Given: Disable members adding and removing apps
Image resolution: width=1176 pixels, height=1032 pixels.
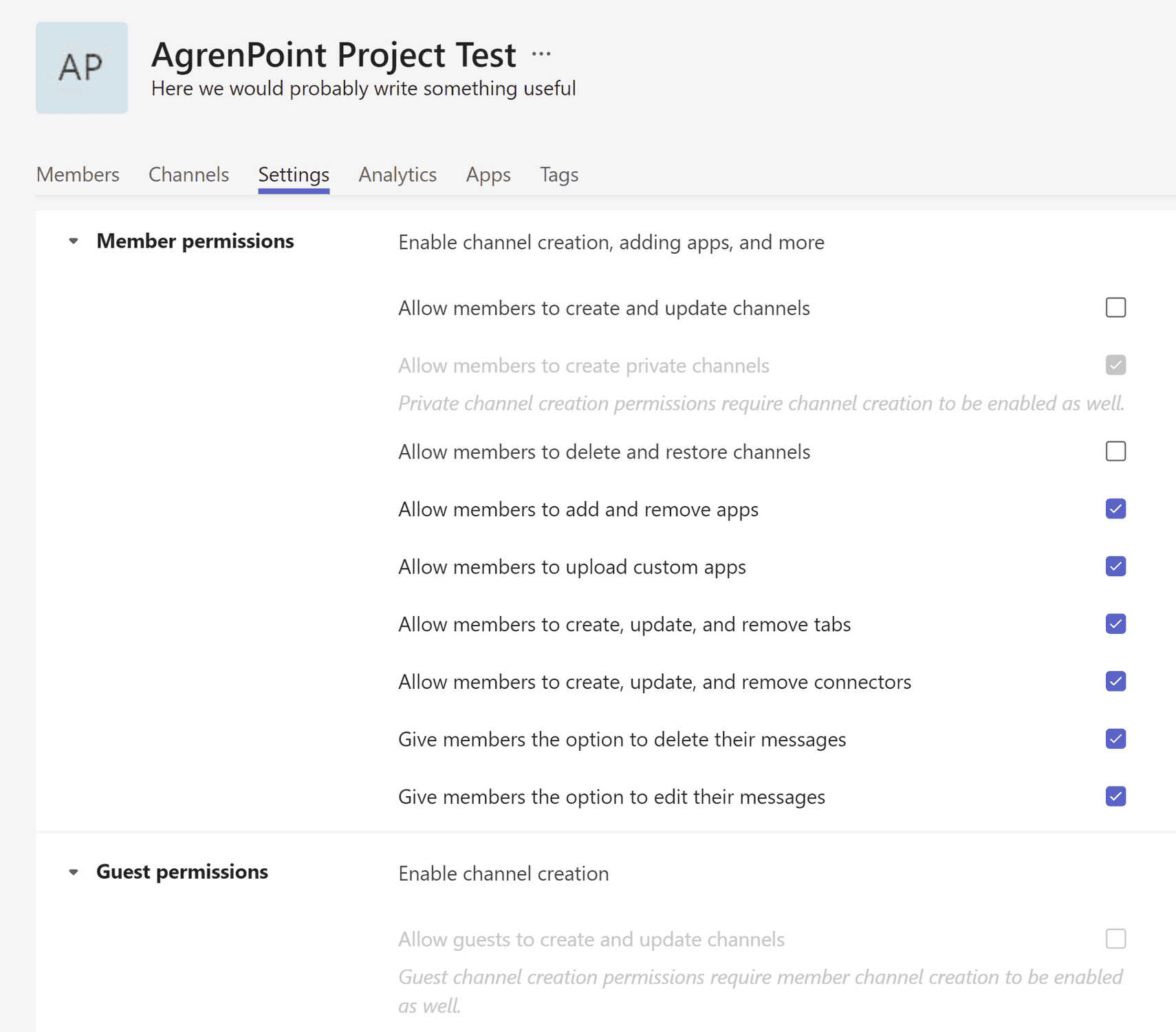Looking at the screenshot, I should (x=1115, y=509).
